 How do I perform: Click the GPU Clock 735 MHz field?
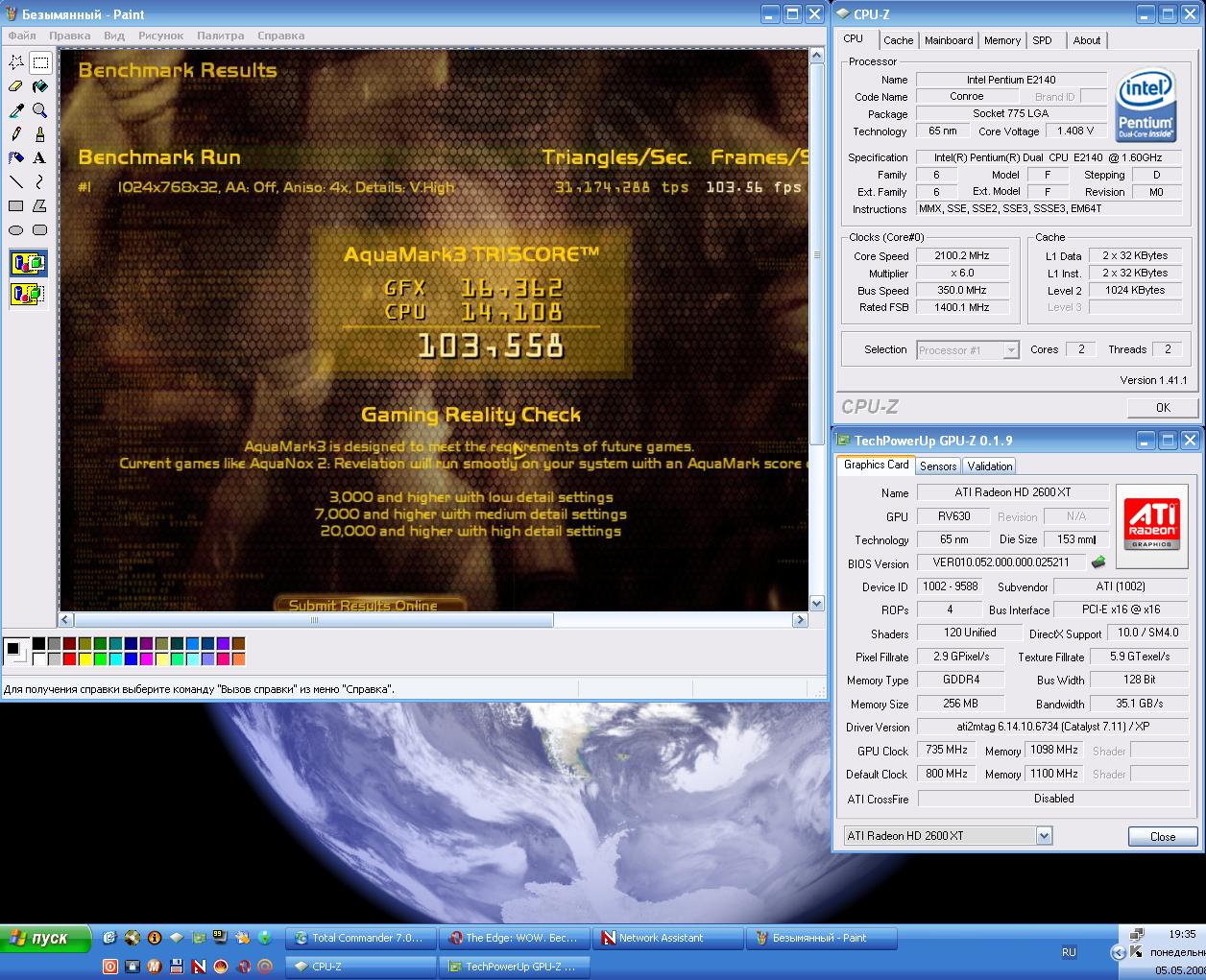point(947,750)
